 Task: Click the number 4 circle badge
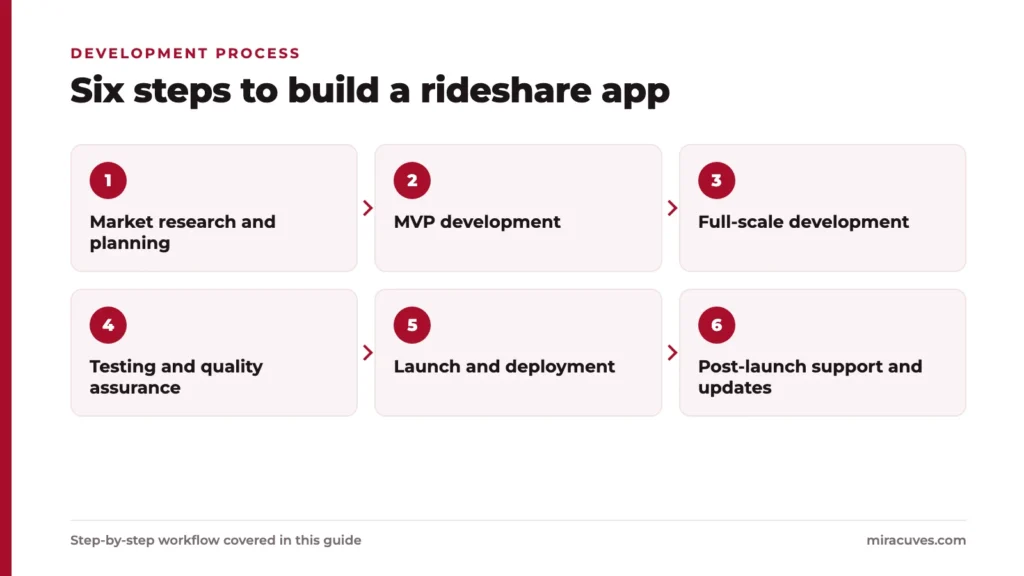108,325
